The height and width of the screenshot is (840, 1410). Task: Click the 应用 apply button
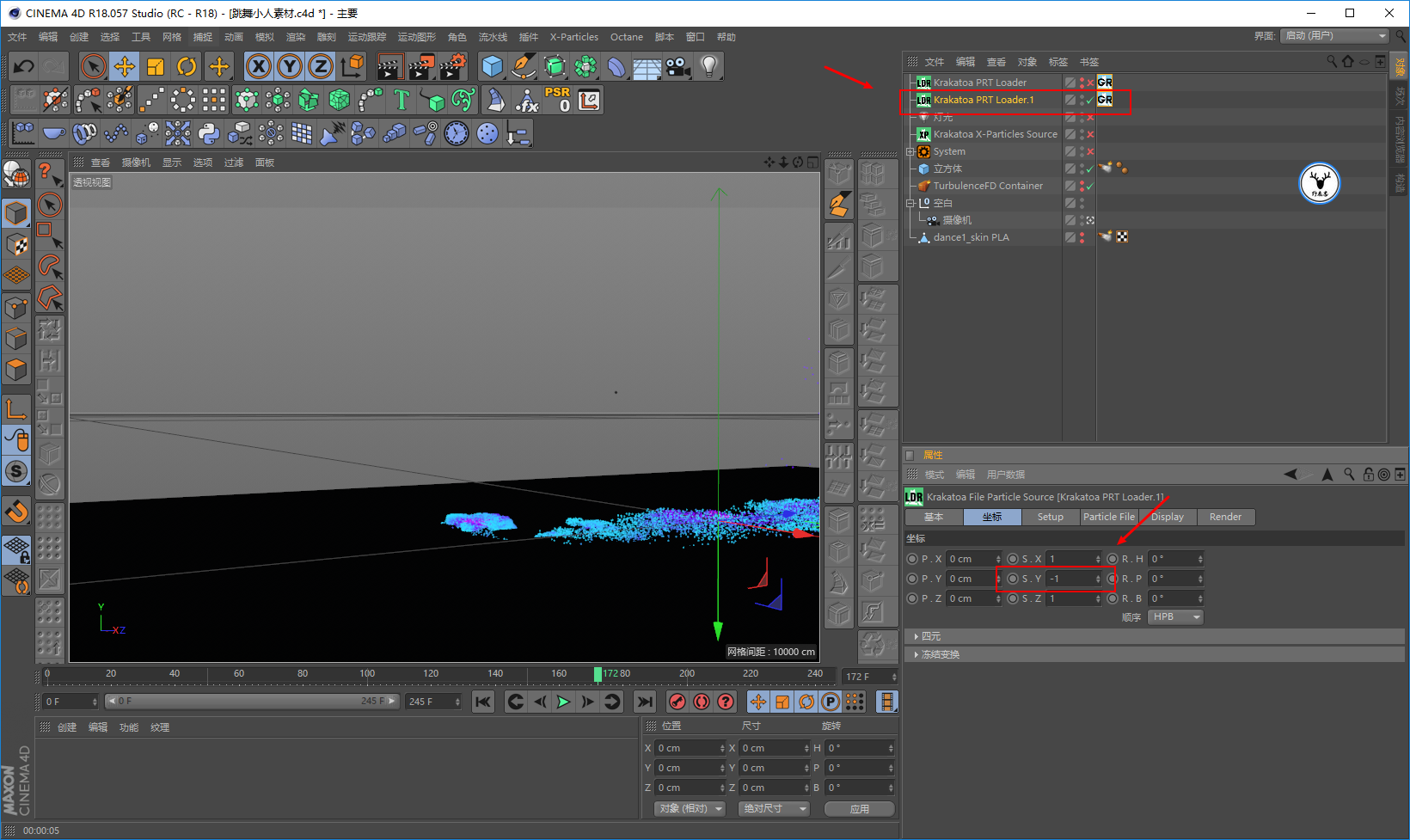(860, 809)
